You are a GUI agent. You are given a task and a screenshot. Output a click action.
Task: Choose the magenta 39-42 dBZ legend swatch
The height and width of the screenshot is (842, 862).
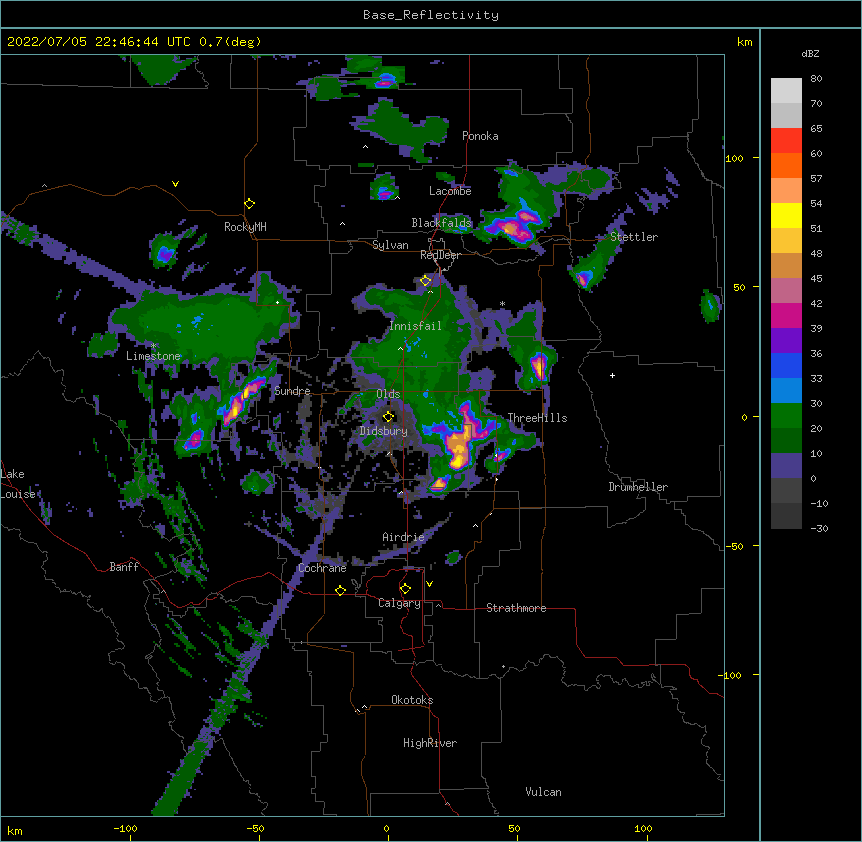coord(786,315)
